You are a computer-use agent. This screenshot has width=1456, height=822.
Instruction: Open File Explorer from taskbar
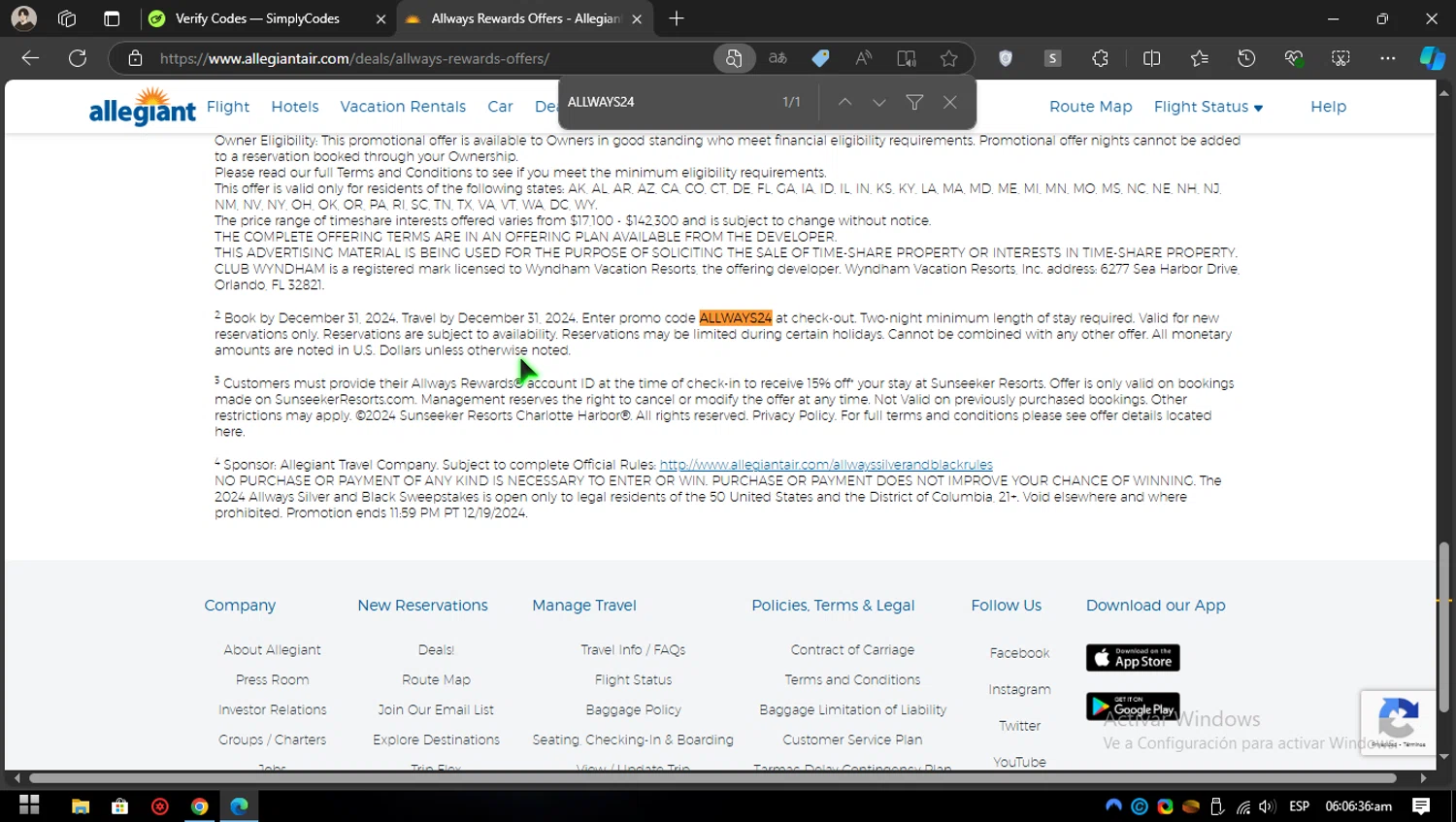click(x=81, y=806)
